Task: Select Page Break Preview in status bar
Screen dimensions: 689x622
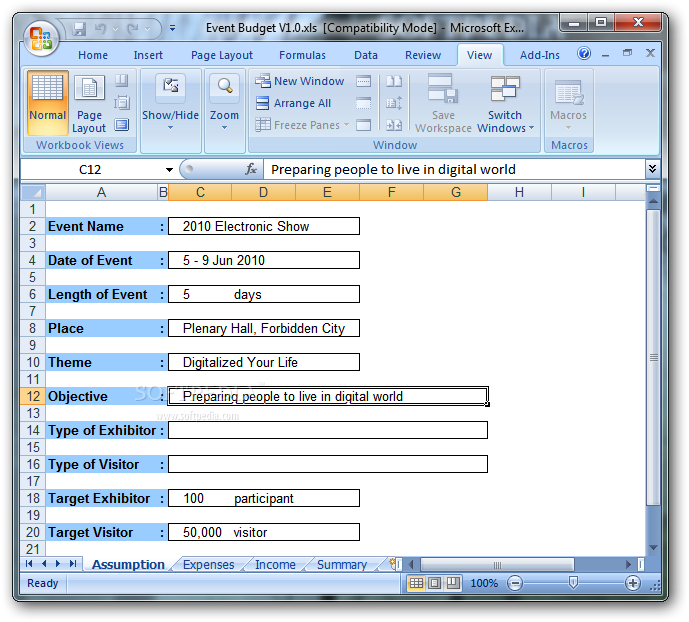Action: (x=453, y=583)
